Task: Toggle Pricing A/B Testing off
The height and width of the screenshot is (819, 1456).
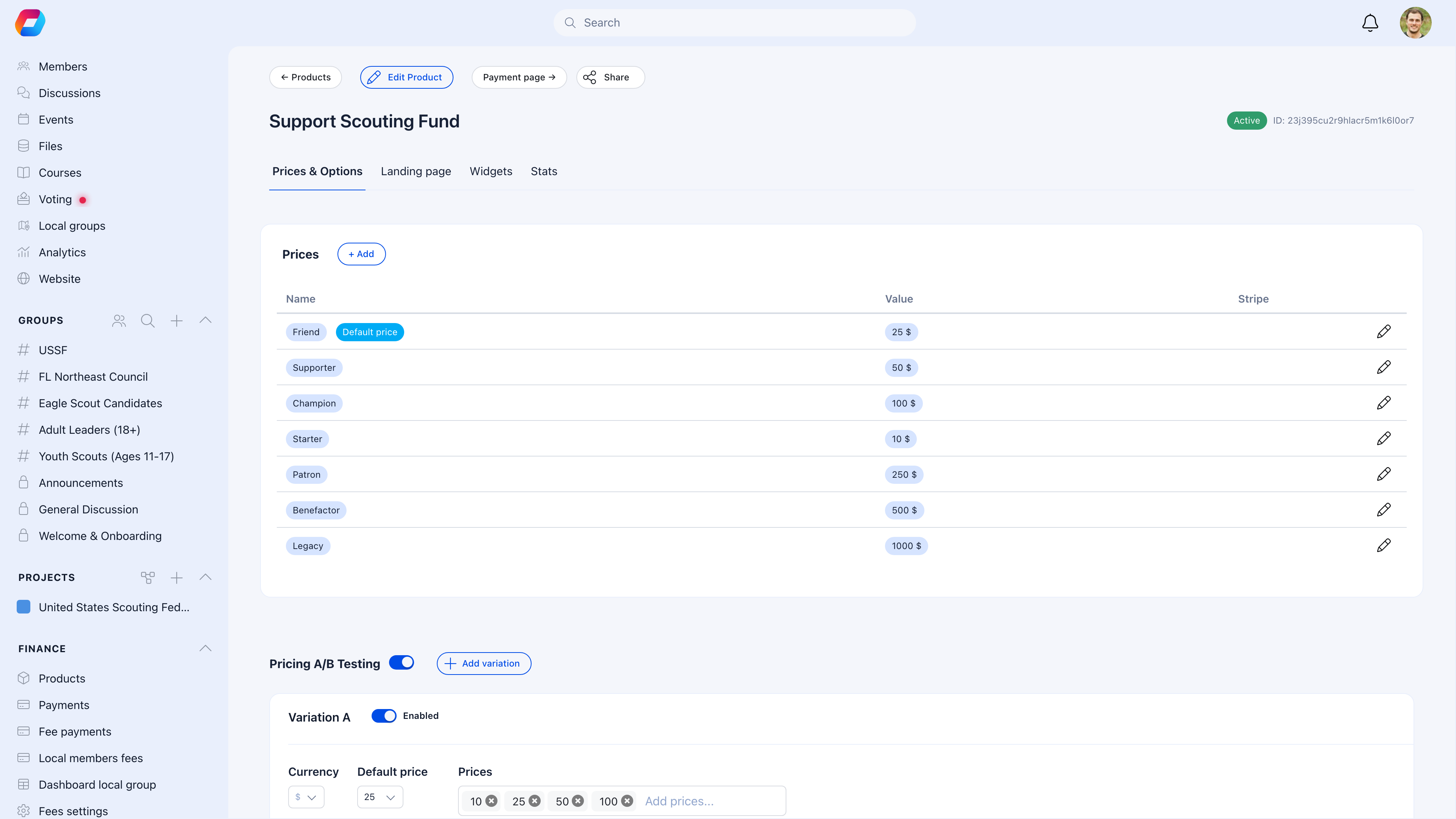Action: pyautogui.click(x=401, y=662)
